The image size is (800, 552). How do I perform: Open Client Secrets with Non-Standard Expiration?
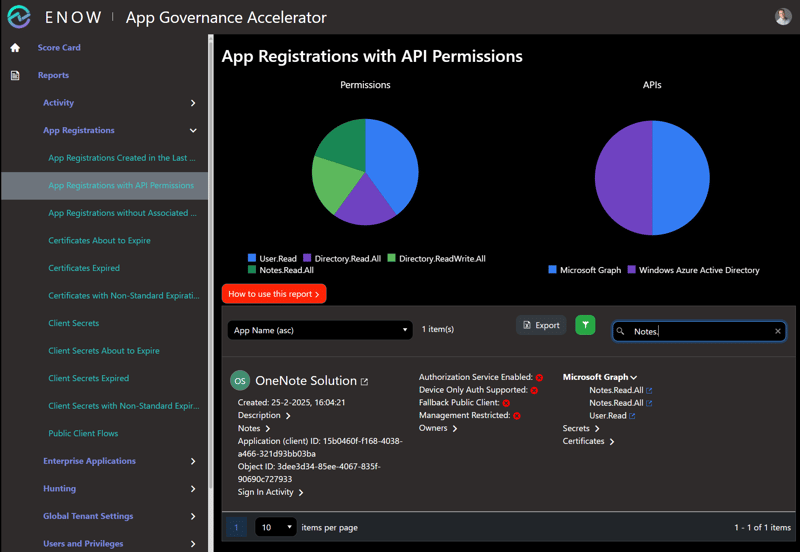click(124, 406)
